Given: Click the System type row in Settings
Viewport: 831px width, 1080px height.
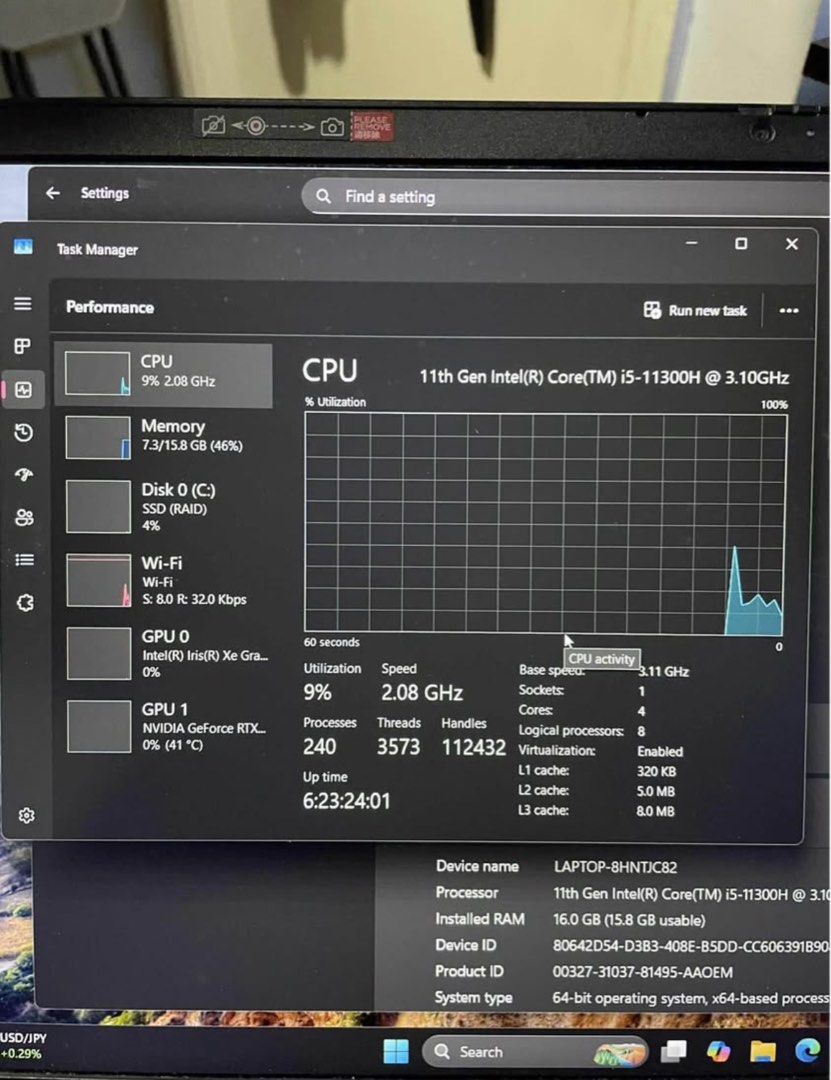Looking at the screenshot, I should 631,997.
